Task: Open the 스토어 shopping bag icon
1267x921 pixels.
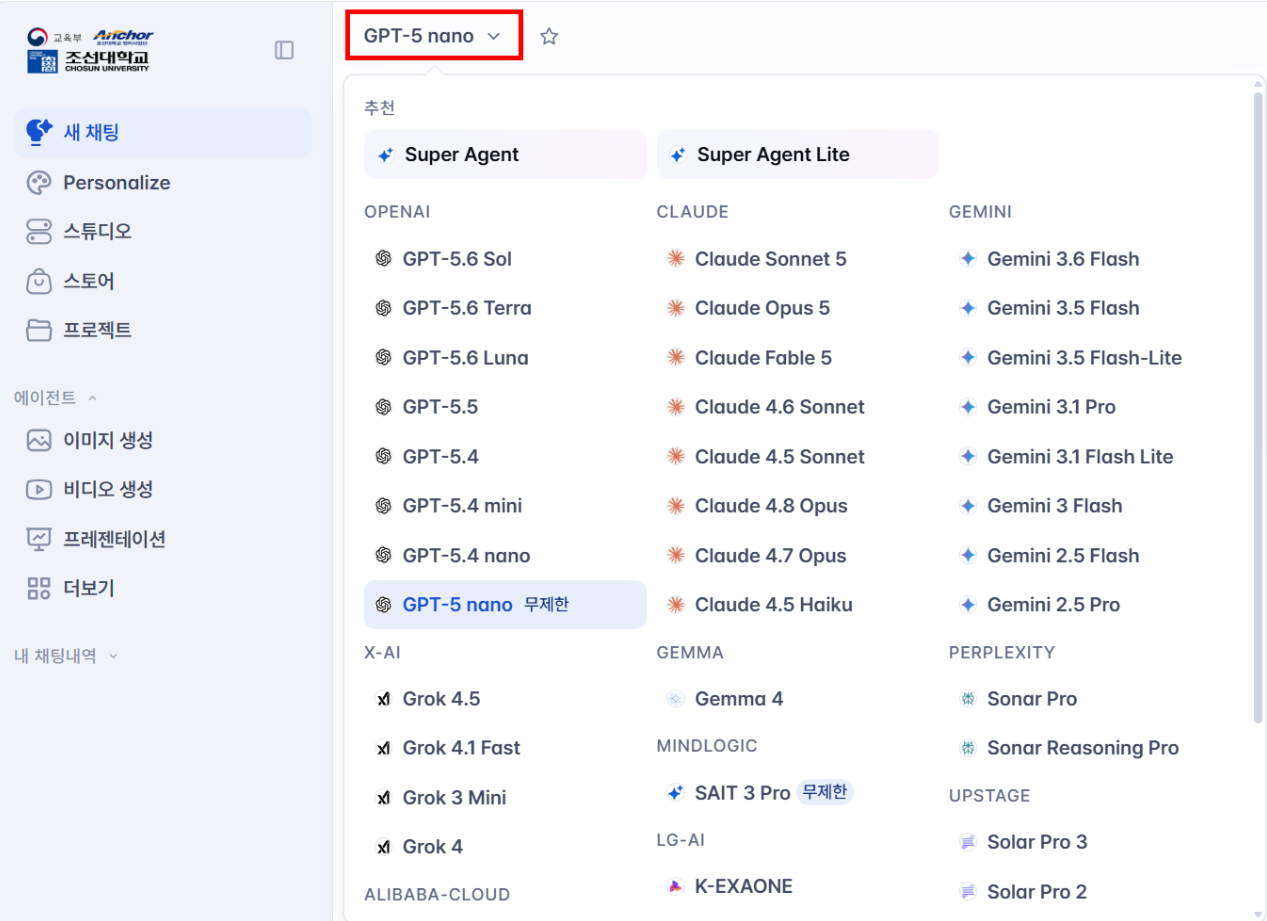Action: point(39,282)
